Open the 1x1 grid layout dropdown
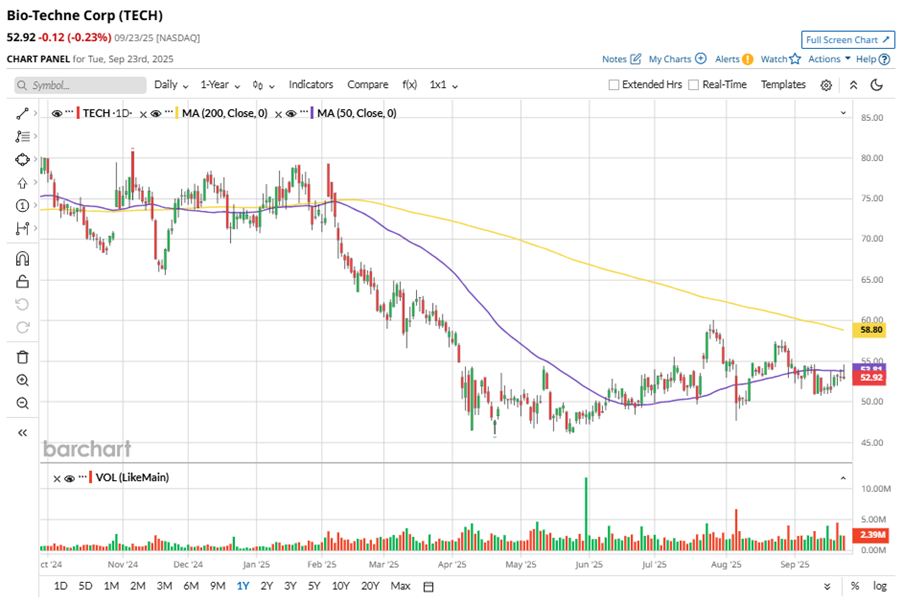 443,85
